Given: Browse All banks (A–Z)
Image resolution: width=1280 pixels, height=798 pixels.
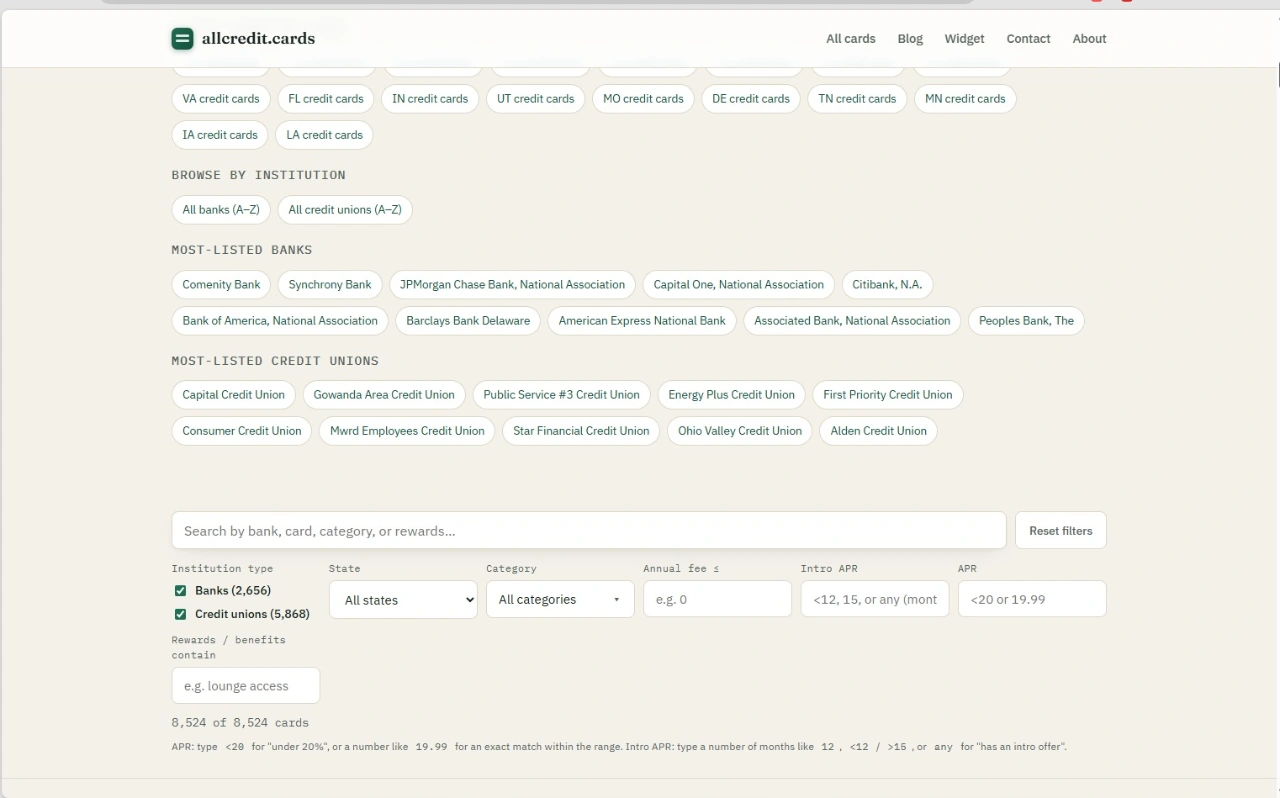Looking at the screenshot, I should [x=221, y=210].
